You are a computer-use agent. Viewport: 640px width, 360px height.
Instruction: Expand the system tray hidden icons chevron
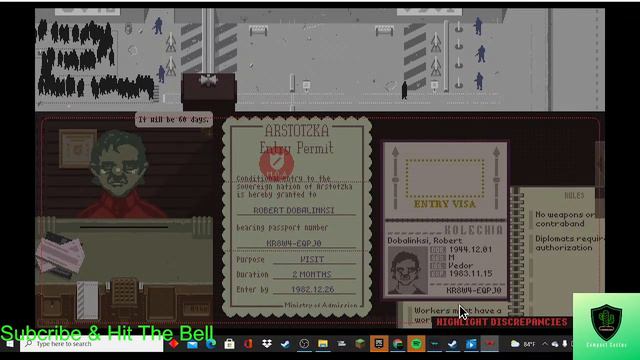click(545, 344)
